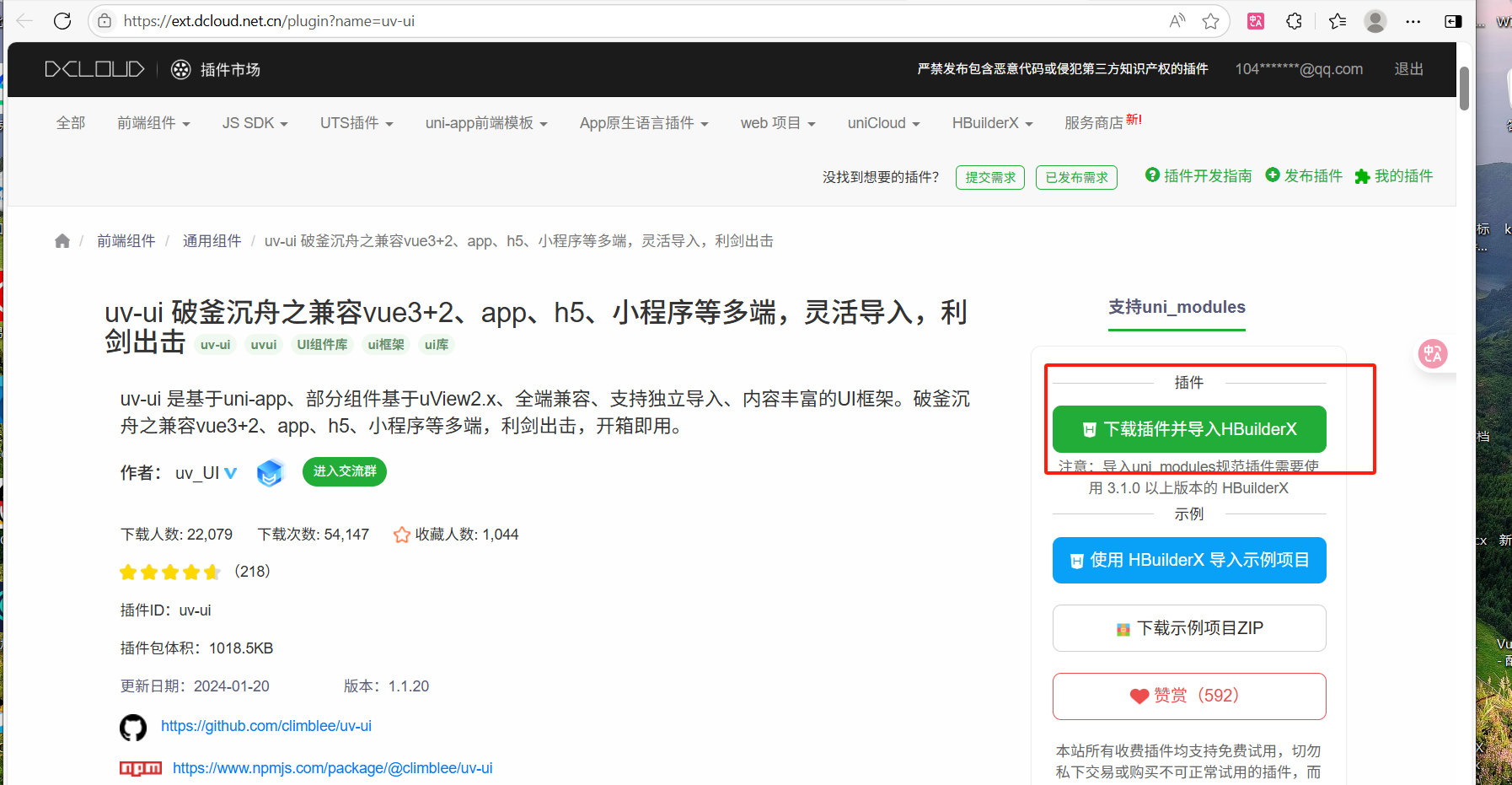Click the 下载示例项目ZIP button

(1189, 628)
